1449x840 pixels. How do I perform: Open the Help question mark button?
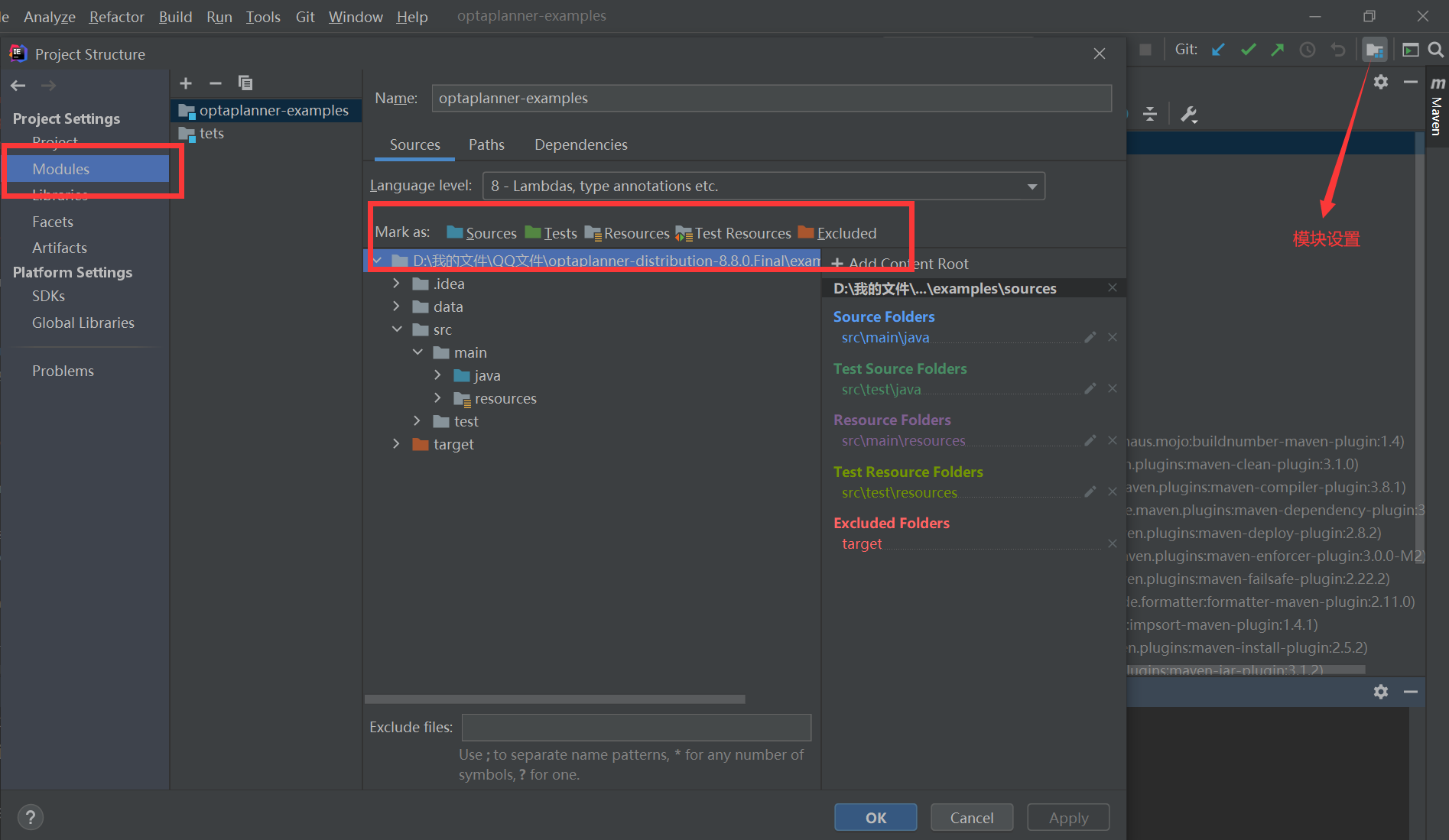[31, 817]
